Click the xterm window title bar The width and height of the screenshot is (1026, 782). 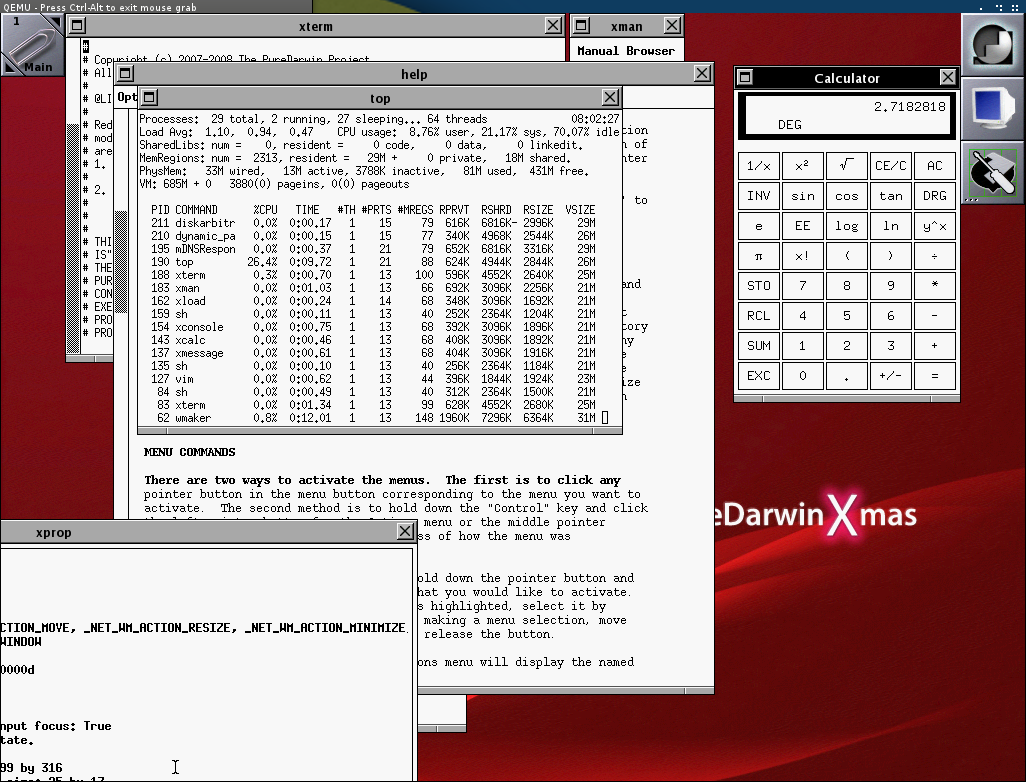point(315,26)
